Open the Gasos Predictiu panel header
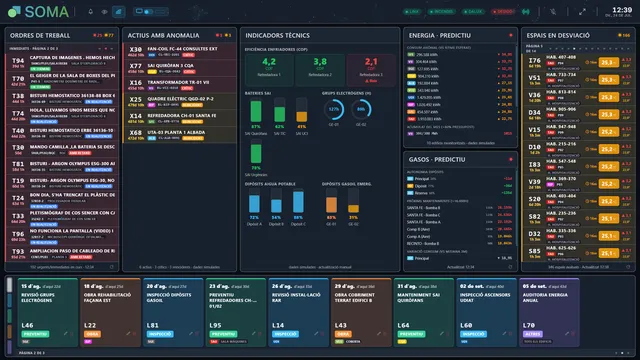 click(460, 160)
